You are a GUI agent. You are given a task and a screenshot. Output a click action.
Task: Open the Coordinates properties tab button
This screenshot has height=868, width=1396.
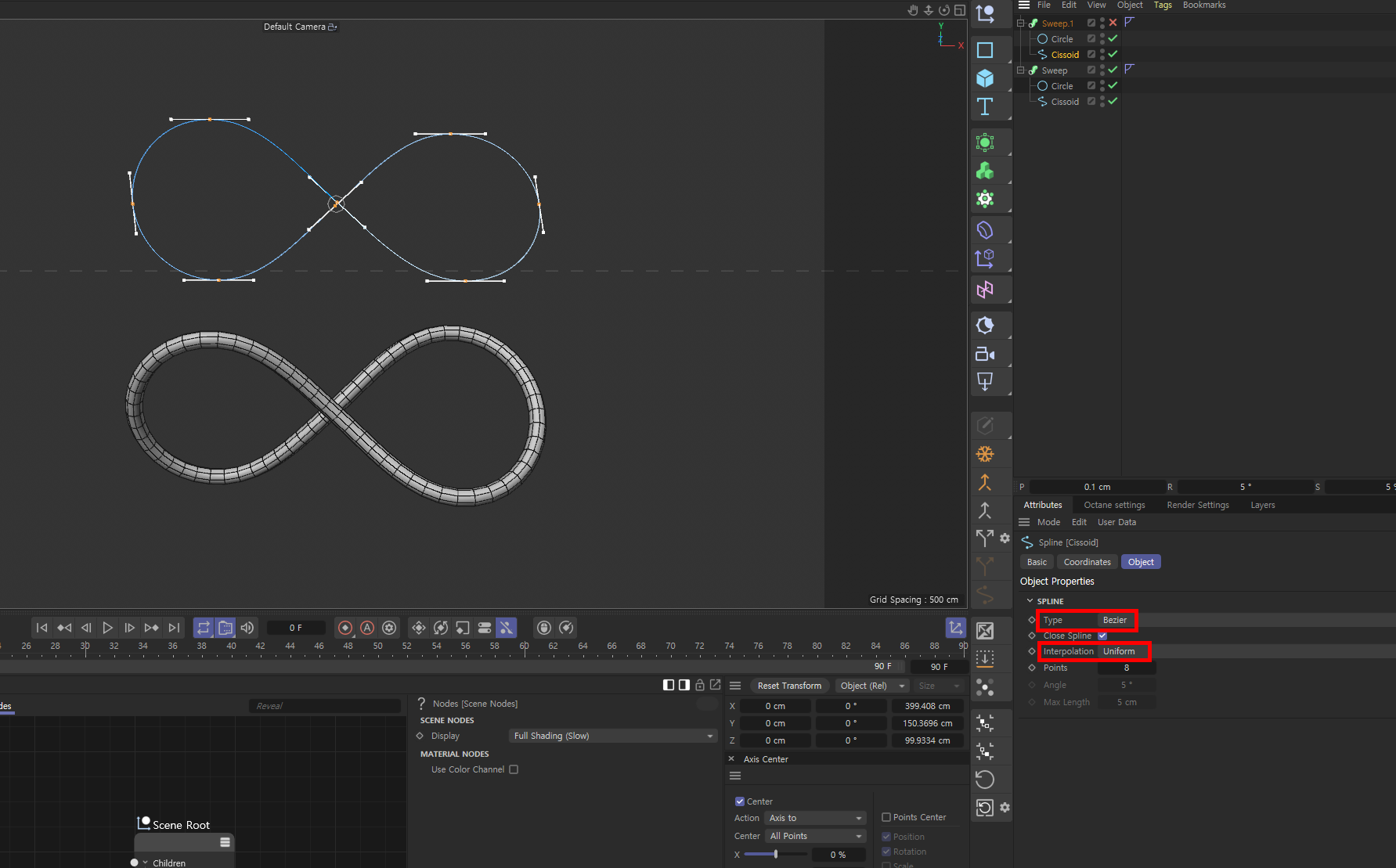[x=1087, y=562]
